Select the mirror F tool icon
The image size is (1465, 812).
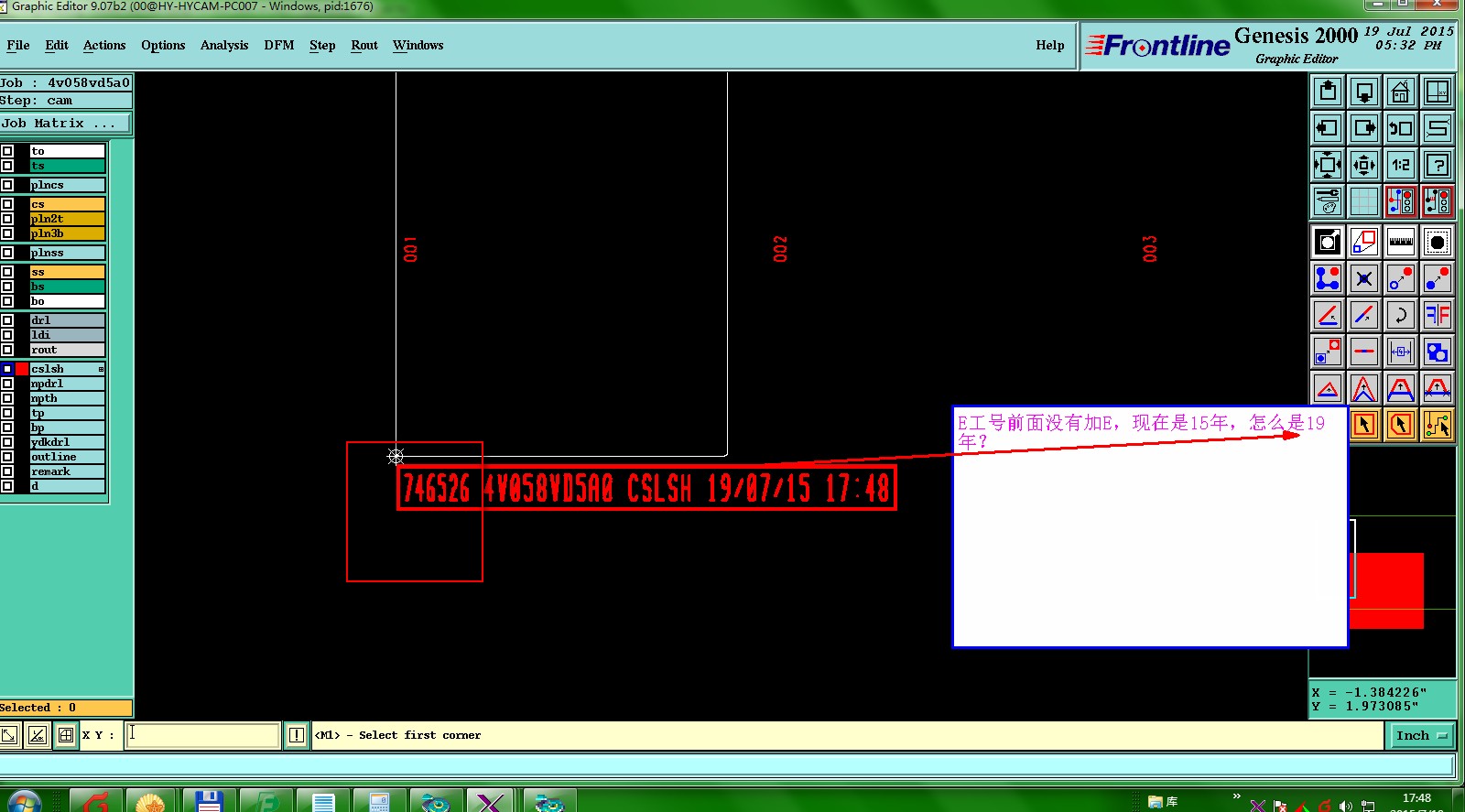coord(1438,315)
